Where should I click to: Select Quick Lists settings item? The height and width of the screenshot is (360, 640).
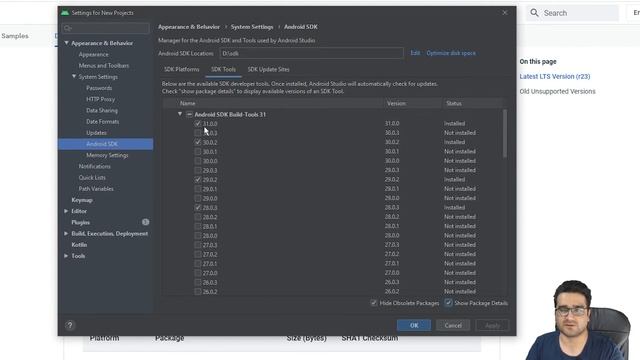[x=92, y=178]
